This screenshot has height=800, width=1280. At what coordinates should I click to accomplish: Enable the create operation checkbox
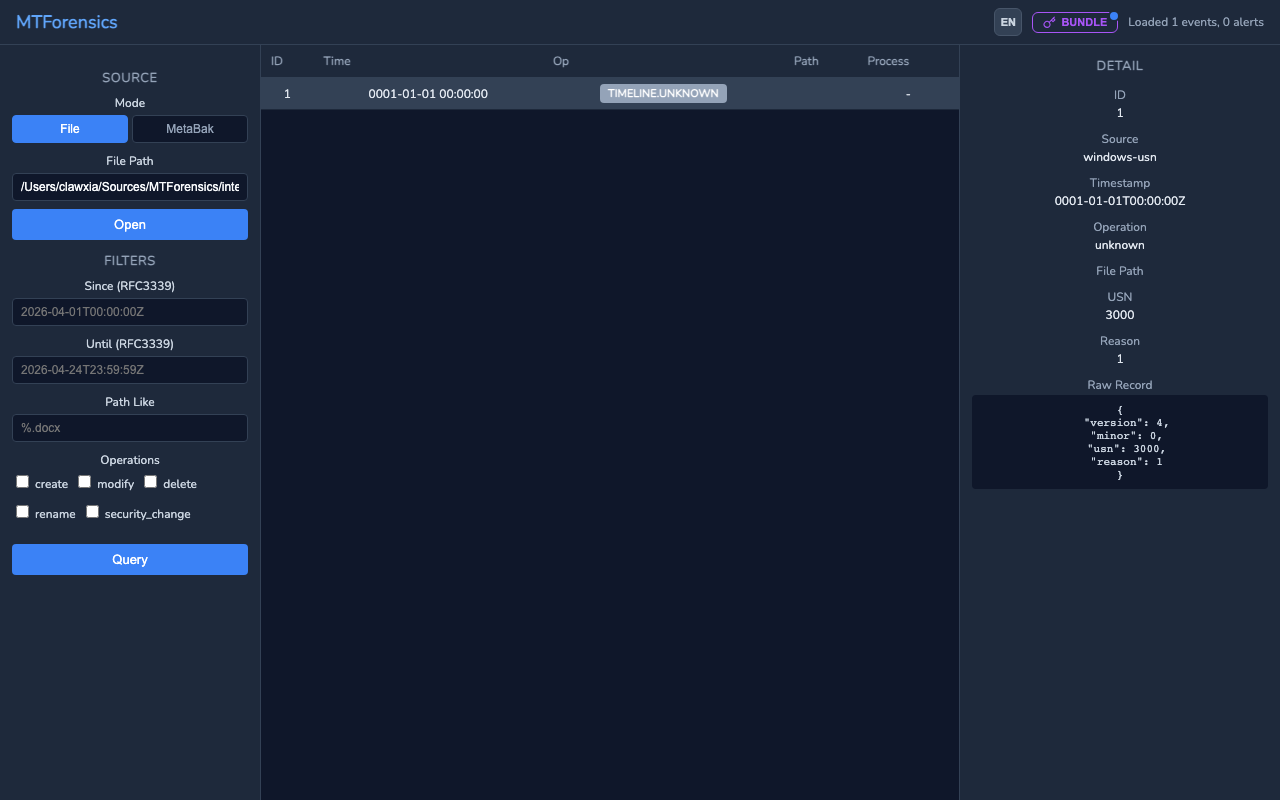point(22,482)
